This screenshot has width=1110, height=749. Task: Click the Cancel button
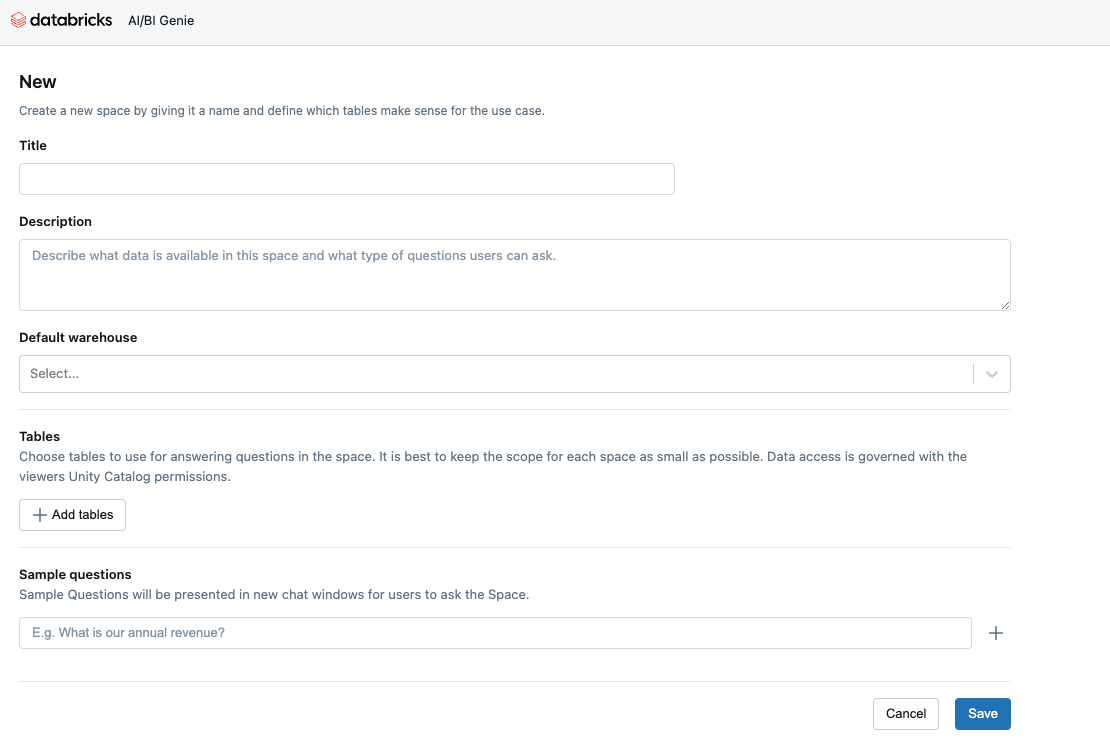[x=905, y=713]
